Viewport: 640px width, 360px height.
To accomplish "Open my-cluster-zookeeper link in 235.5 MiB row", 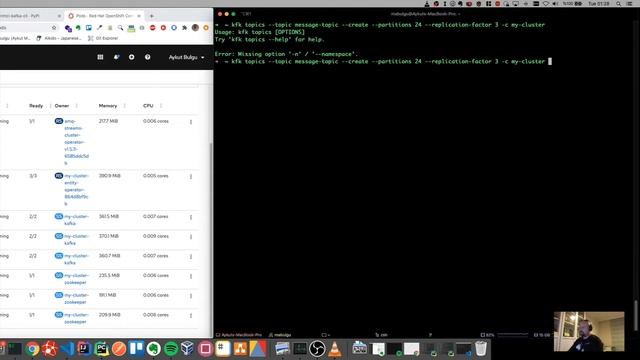I will [76, 279].
